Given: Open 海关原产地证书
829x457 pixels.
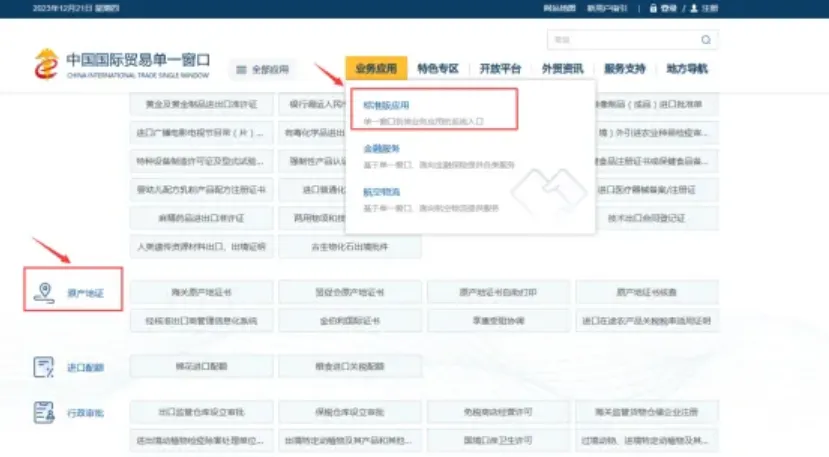Looking at the screenshot, I should (201, 292).
